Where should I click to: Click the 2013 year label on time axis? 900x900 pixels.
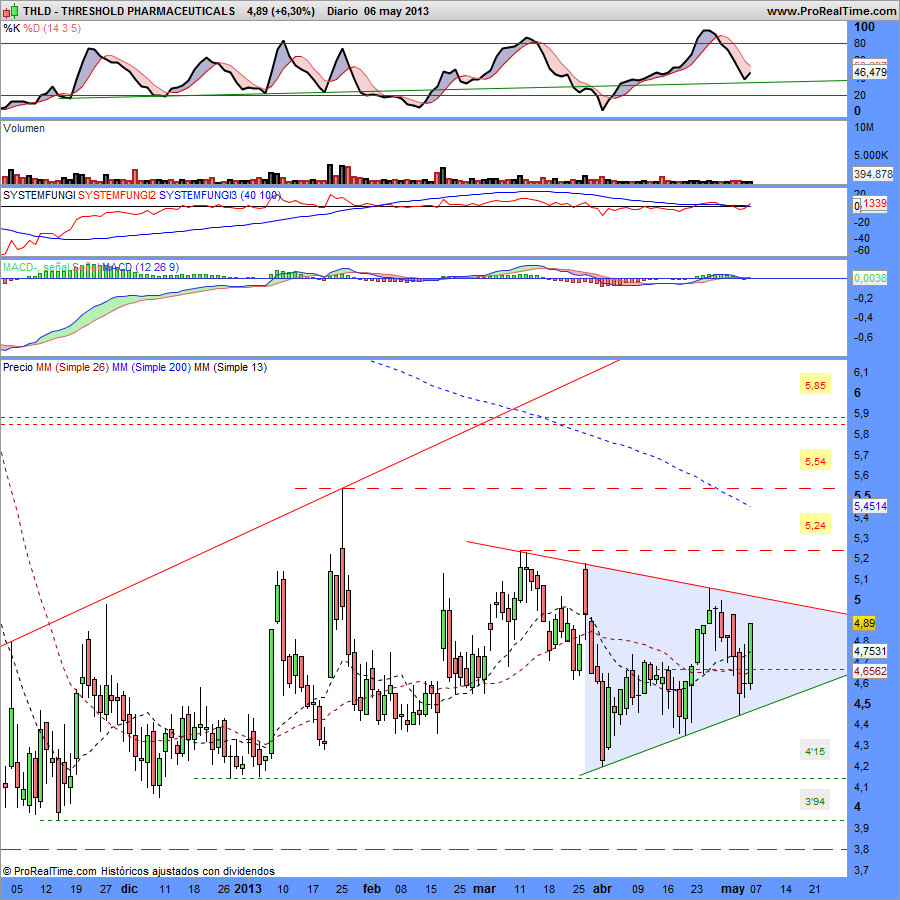point(248,889)
